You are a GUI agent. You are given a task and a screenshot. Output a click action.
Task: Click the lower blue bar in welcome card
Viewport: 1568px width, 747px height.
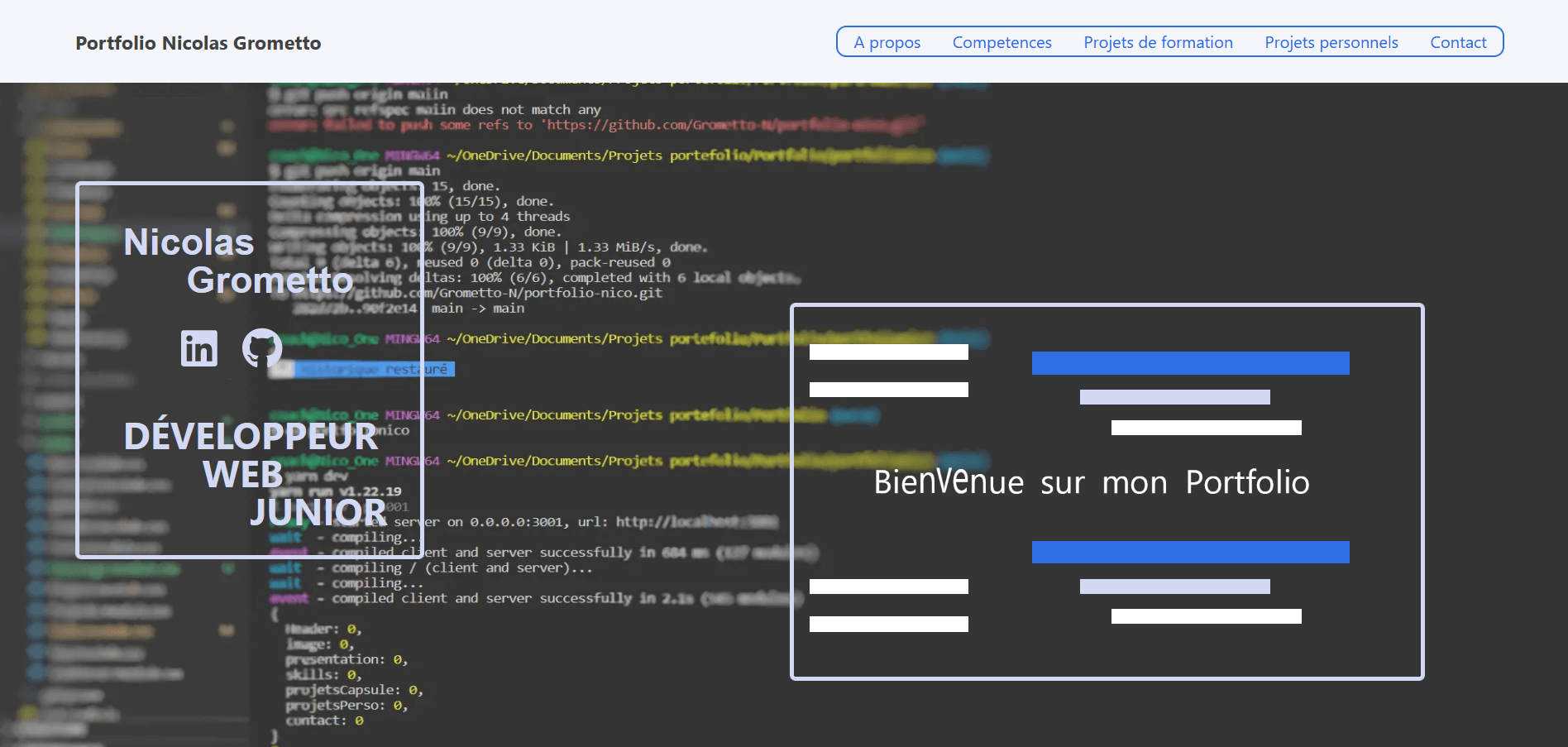[x=1190, y=552]
